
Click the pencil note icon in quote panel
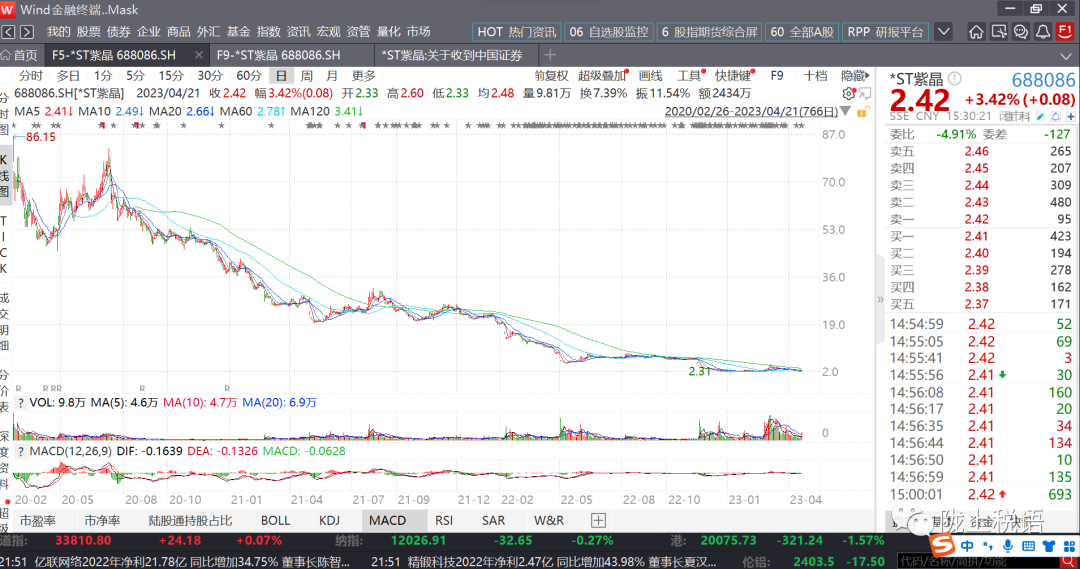[1041, 116]
